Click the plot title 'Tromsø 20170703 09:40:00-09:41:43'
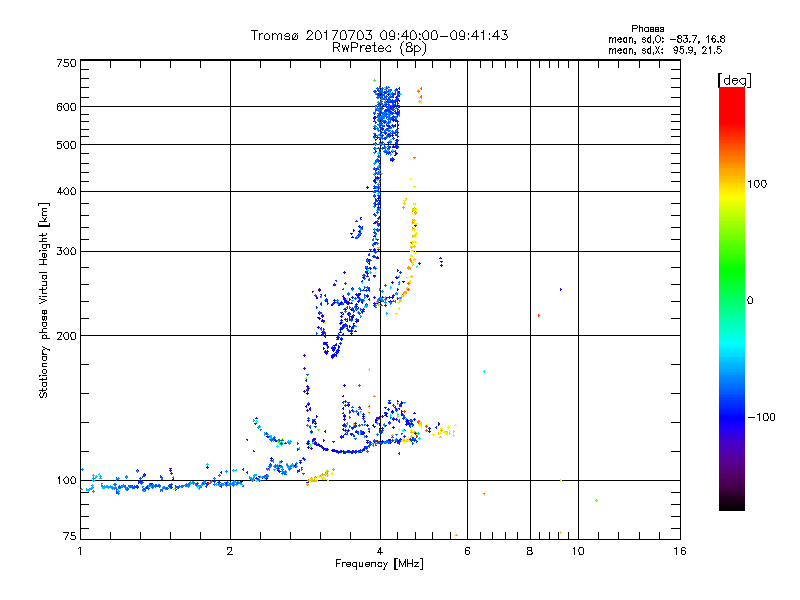The image size is (800, 600). 379,35
